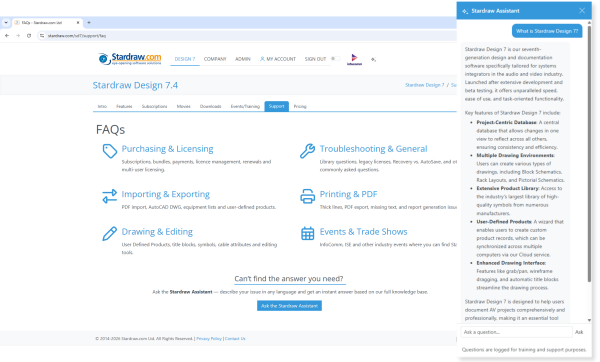The height and width of the screenshot is (362, 600).
Task: Open the browser tab search dropdown
Action: 6,23
